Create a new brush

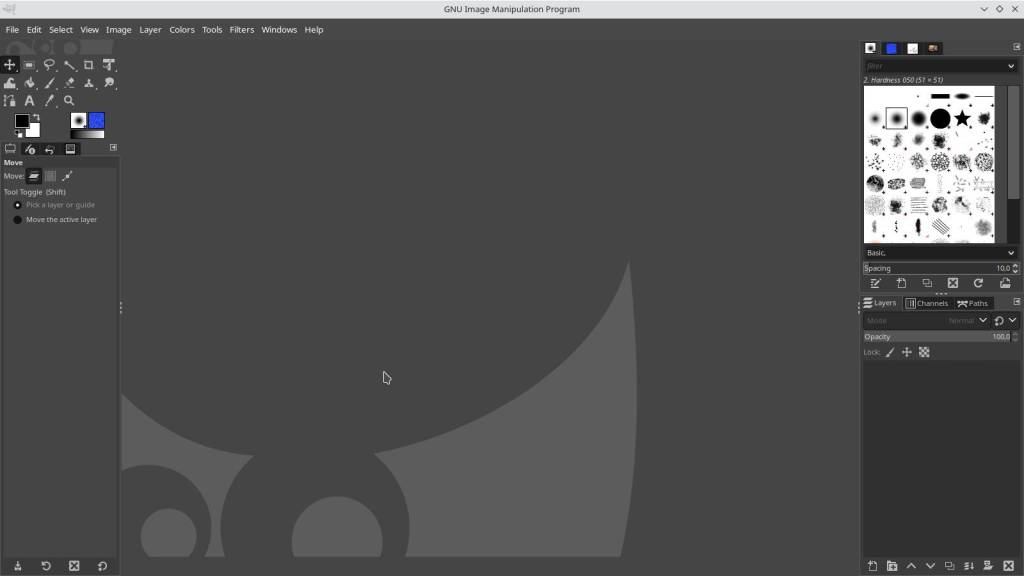[x=901, y=283]
